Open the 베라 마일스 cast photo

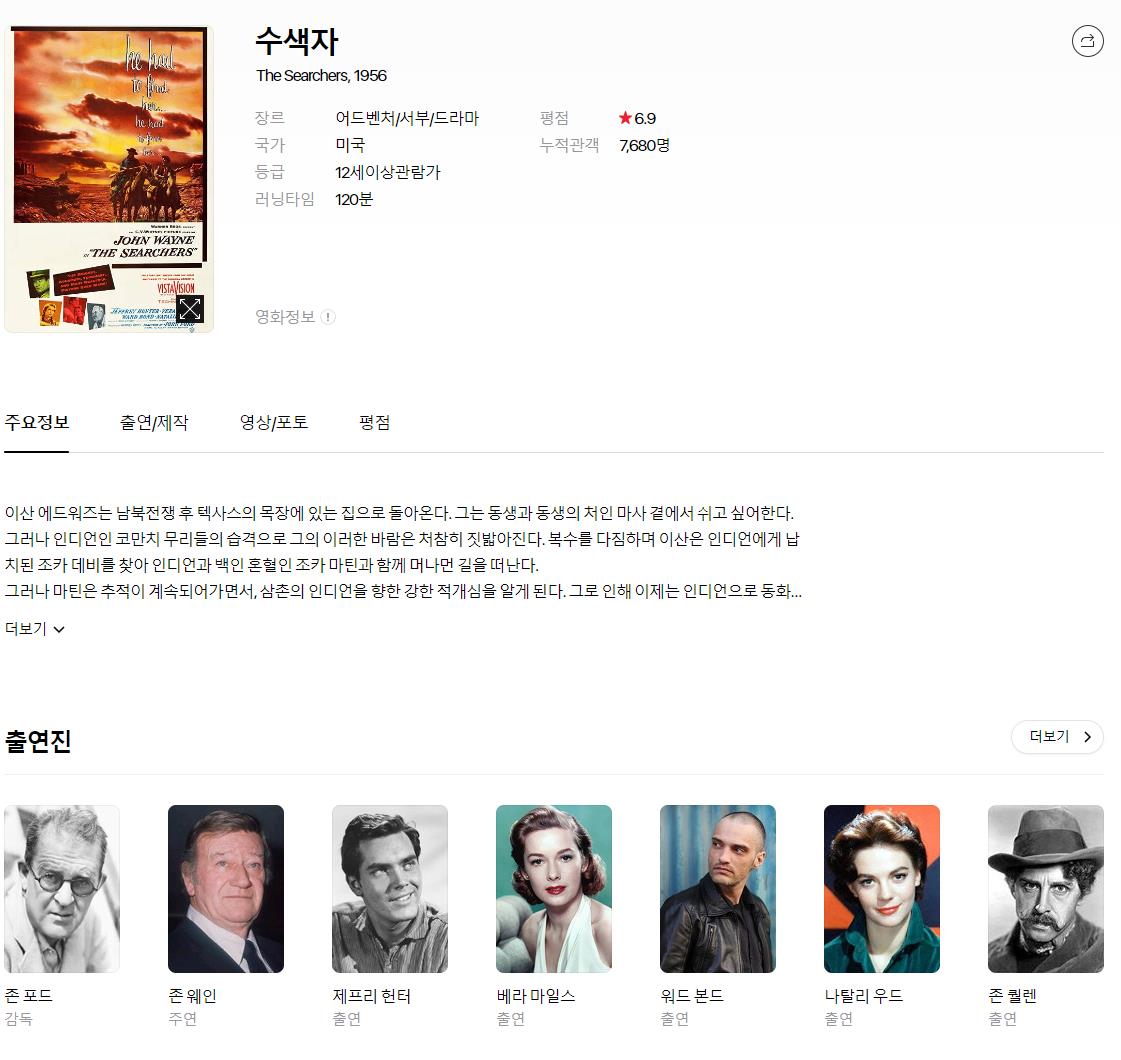[554, 888]
